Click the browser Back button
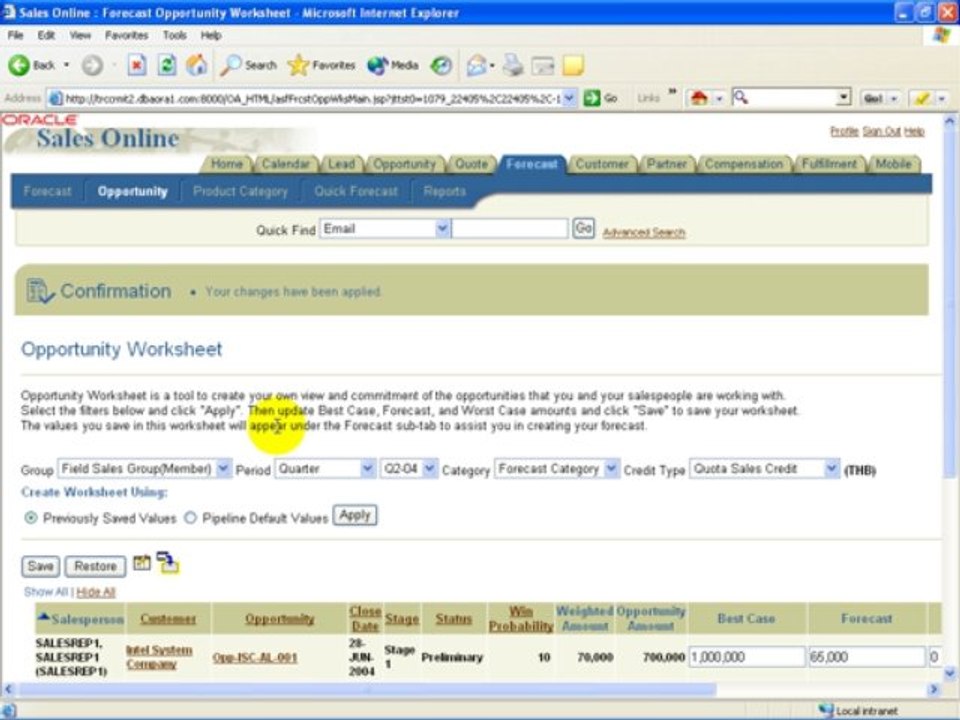This screenshot has height=720, width=960. pyautogui.click(x=32, y=65)
